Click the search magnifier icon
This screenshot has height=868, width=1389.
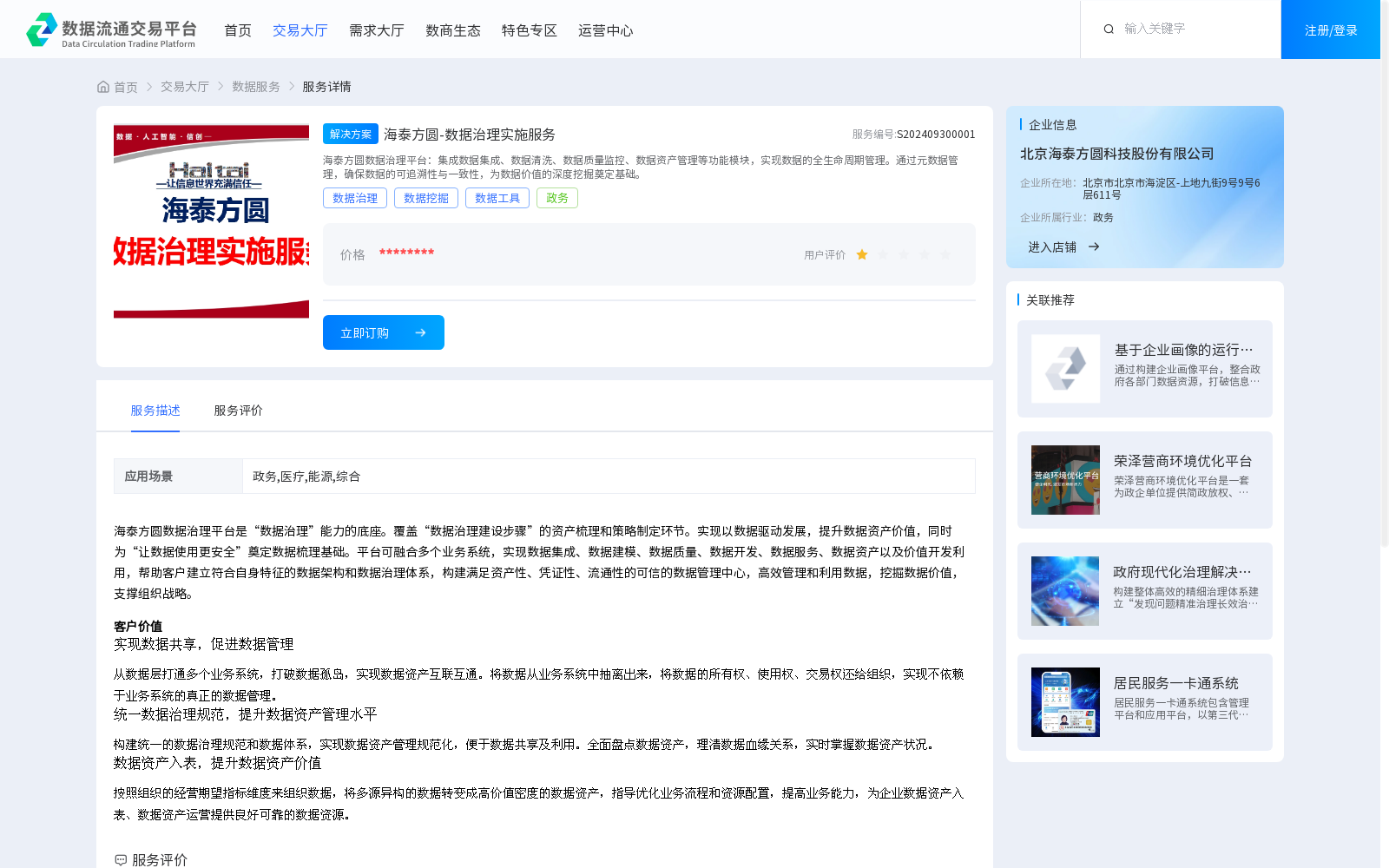point(1109,30)
